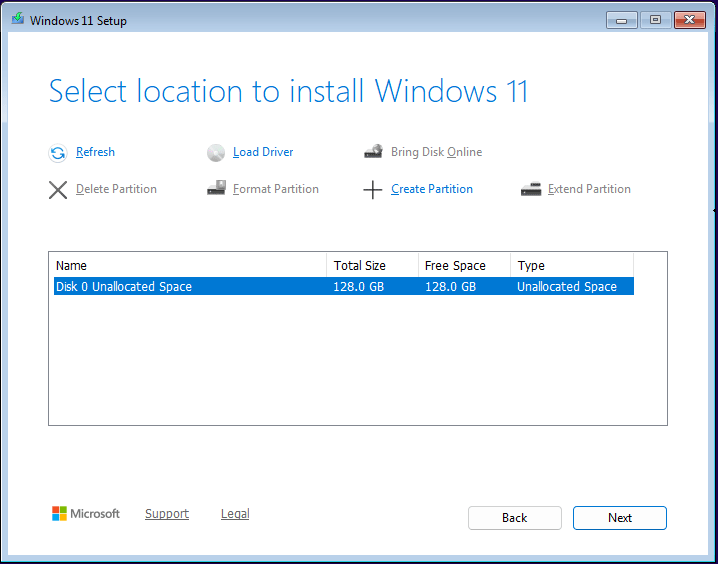The width and height of the screenshot is (718, 564).
Task: Close the Windows 11 Setup window
Action: pyautogui.click(x=690, y=20)
